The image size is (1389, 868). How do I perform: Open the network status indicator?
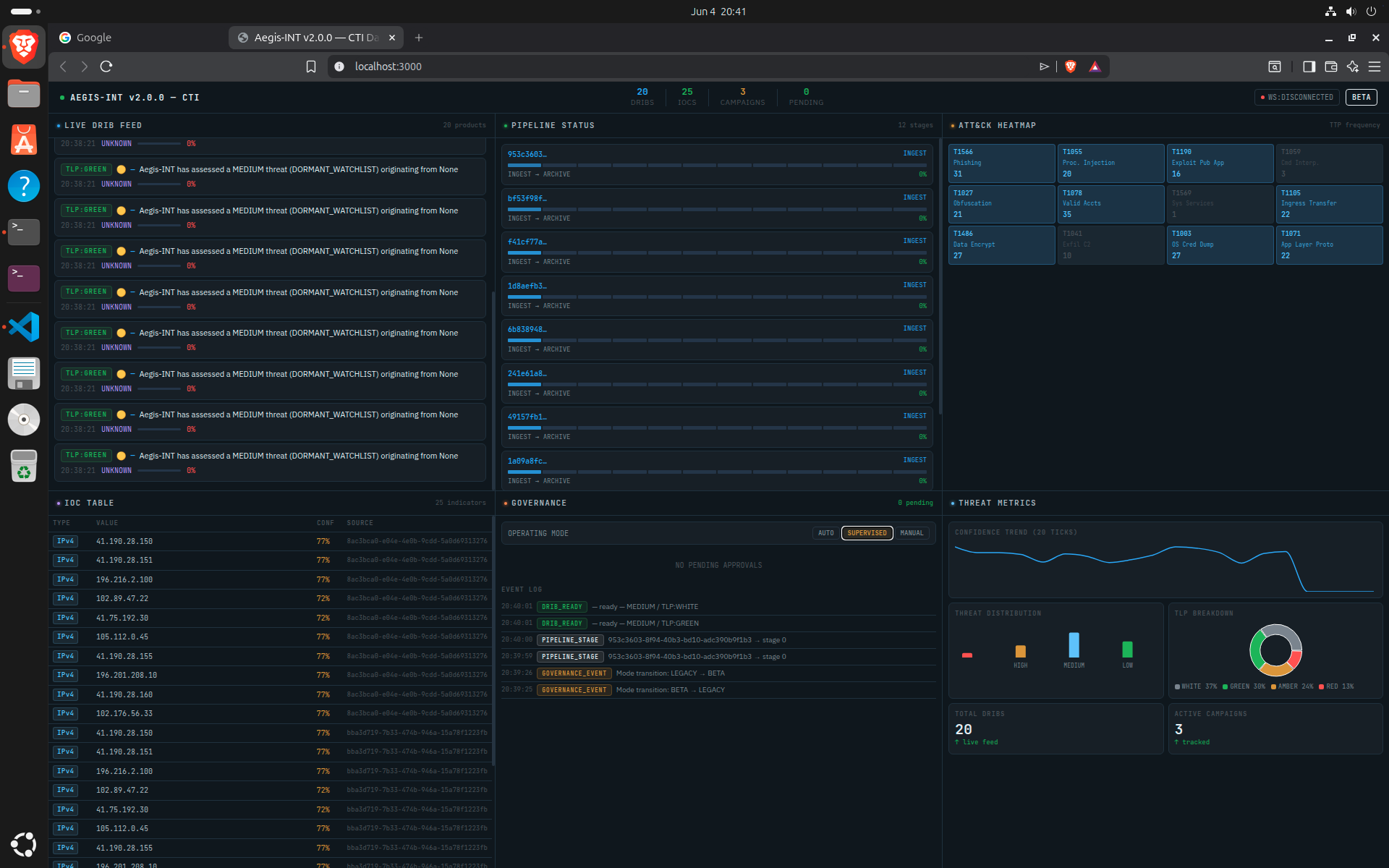point(1330,12)
